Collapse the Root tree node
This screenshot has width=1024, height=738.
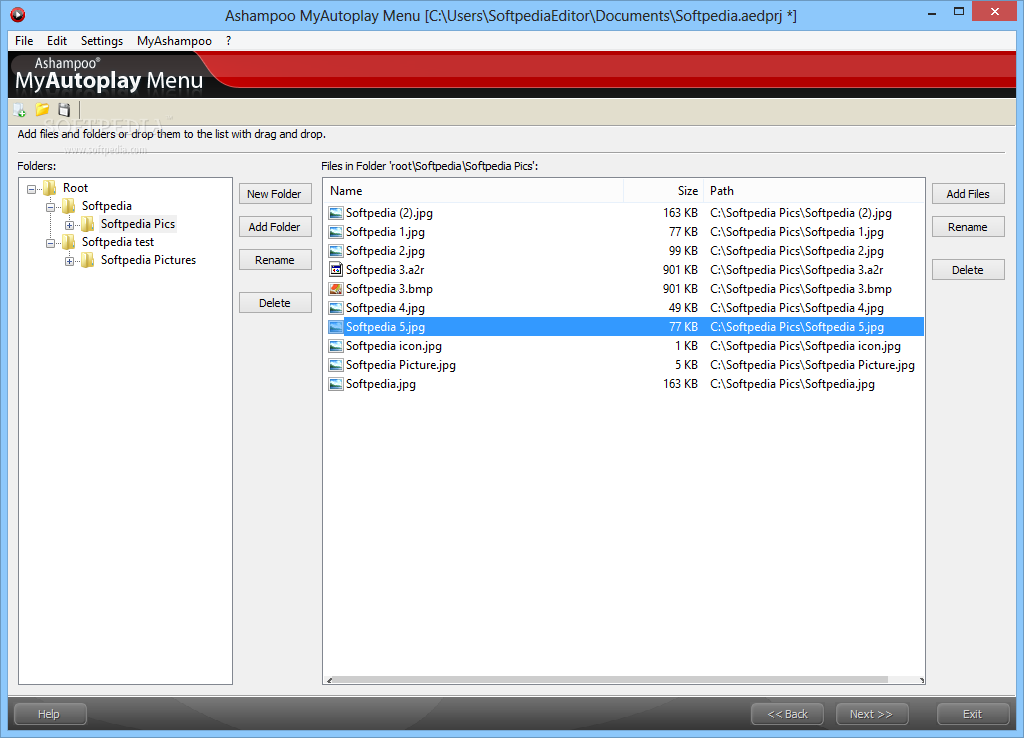(31, 189)
